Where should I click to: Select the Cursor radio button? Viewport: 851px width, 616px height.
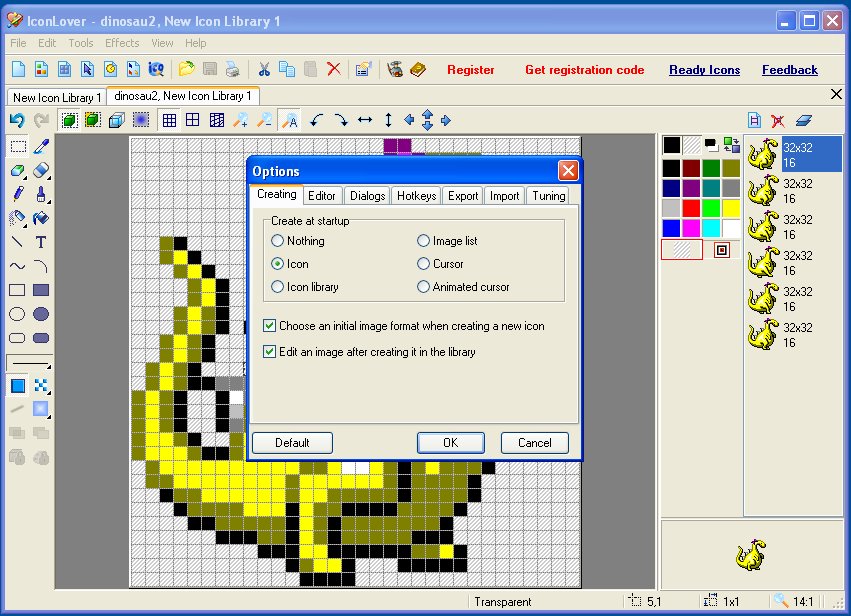(x=440, y=264)
